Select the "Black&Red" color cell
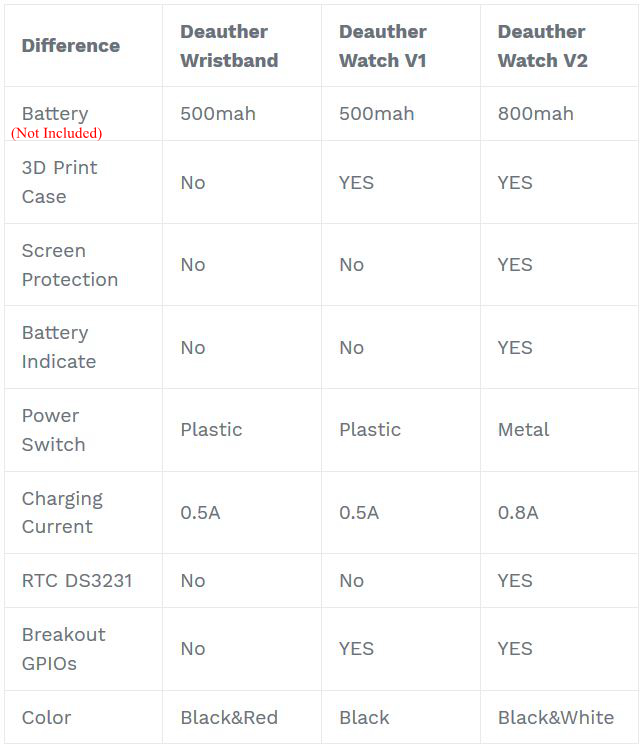642x746 pixels. click(228, 718)
